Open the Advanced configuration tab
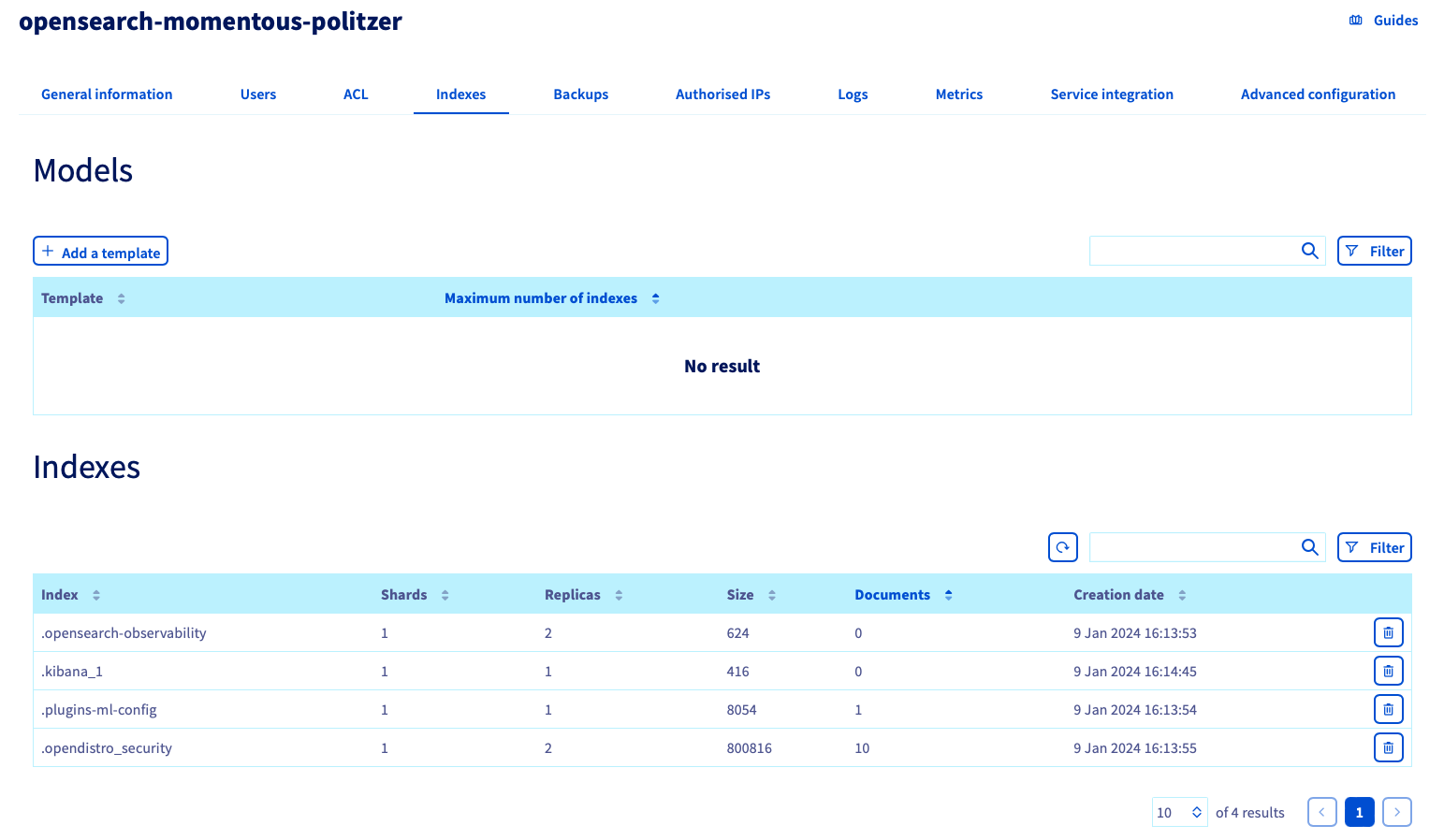The image size is (1444, 840). pos(1318,94)
